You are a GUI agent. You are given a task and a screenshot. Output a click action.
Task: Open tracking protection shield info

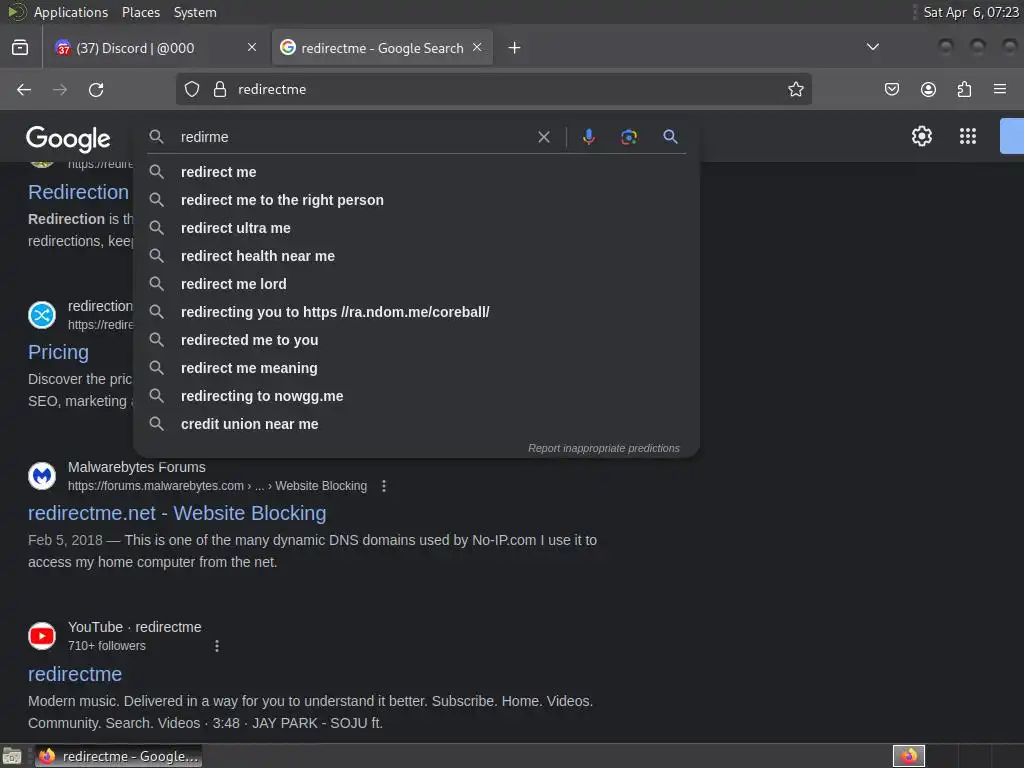coord(191,89)
